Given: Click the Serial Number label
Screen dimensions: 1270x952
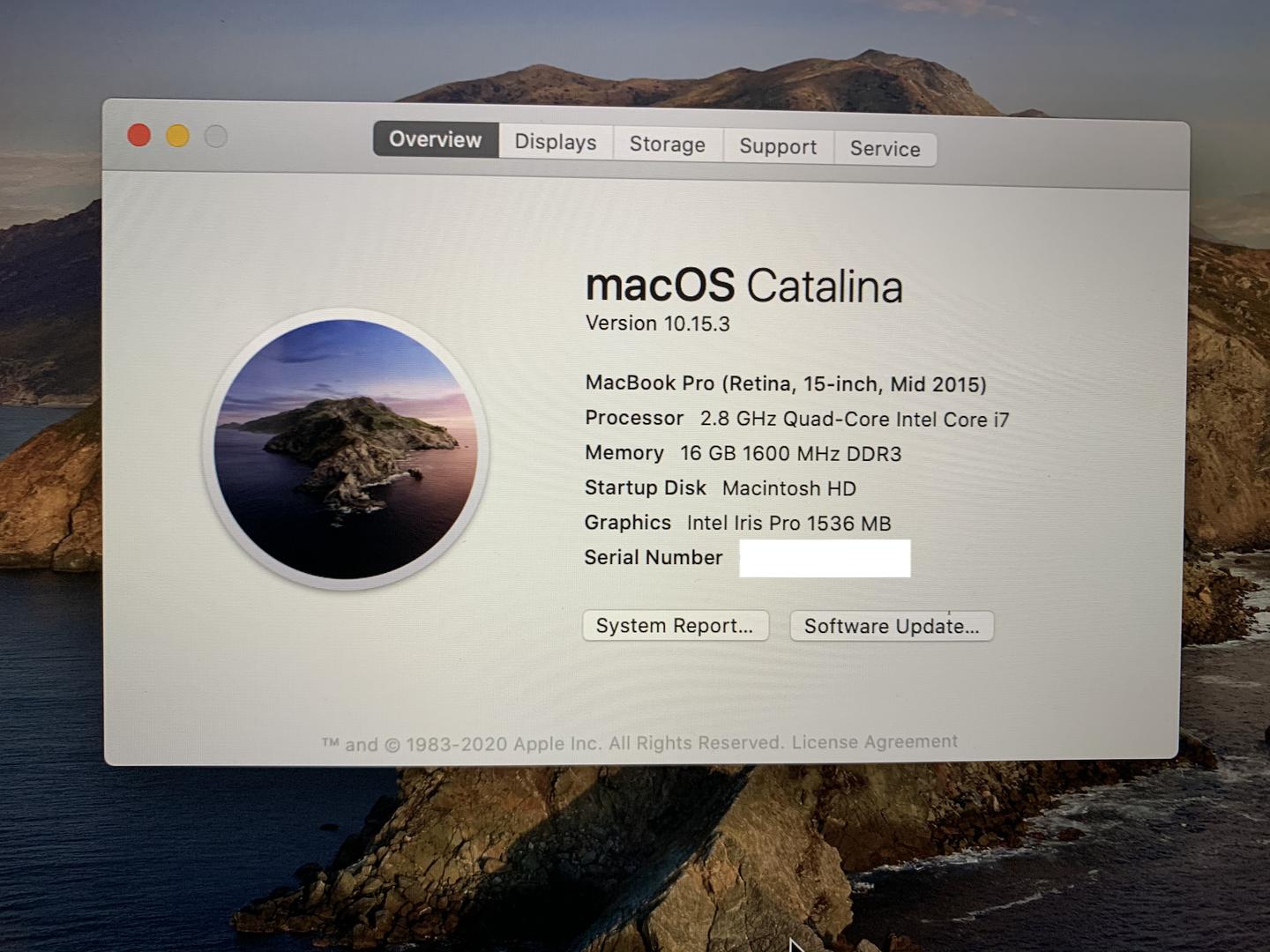Looking at the screenshot, I should pyautogui.click(x=654, y=557).
